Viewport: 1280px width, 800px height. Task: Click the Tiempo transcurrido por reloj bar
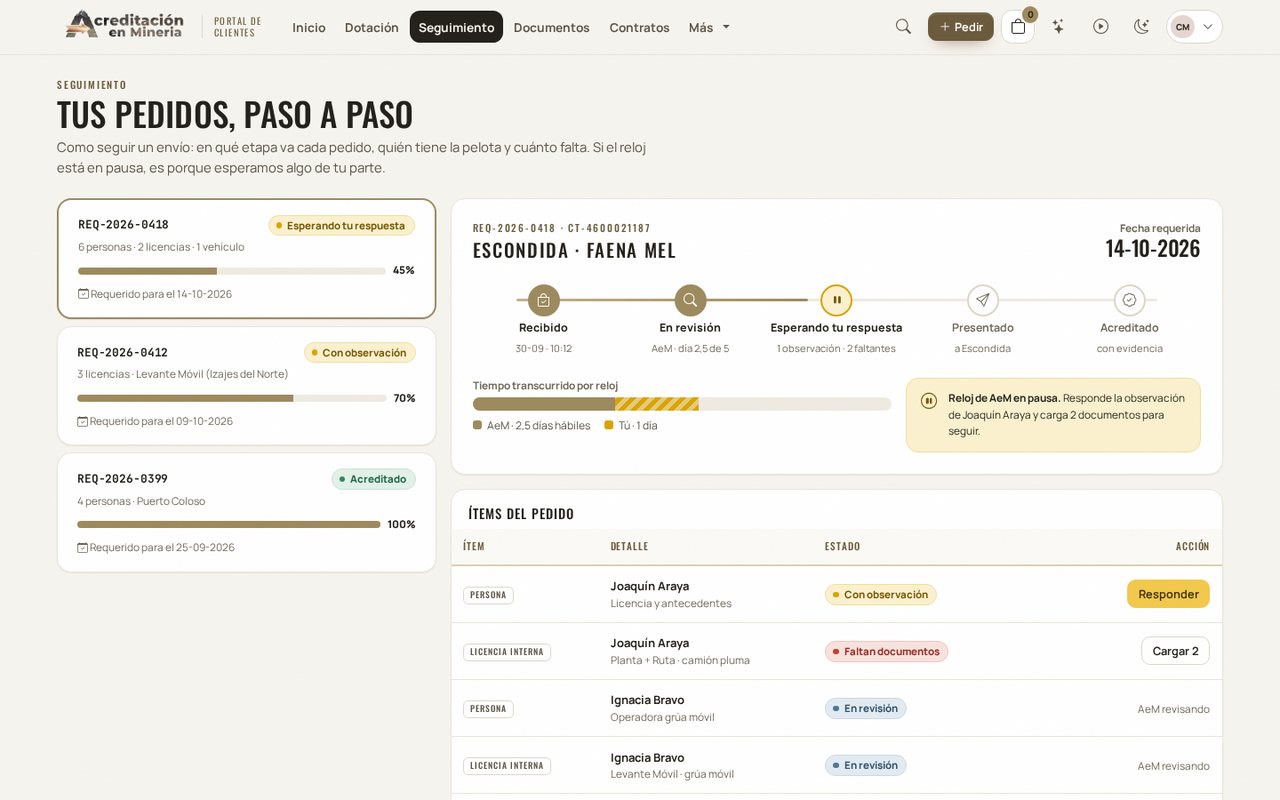(682, 404)
